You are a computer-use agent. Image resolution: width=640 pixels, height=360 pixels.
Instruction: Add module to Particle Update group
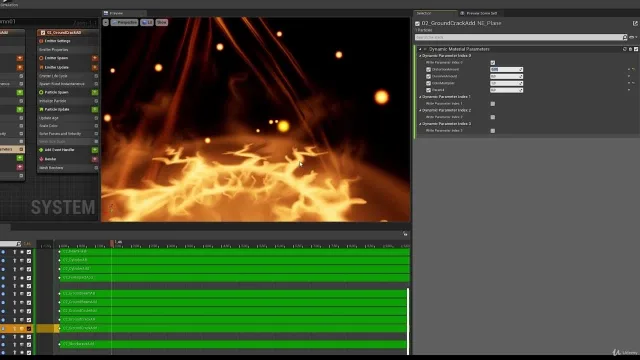pyautogui.click(x=95, y=109)
